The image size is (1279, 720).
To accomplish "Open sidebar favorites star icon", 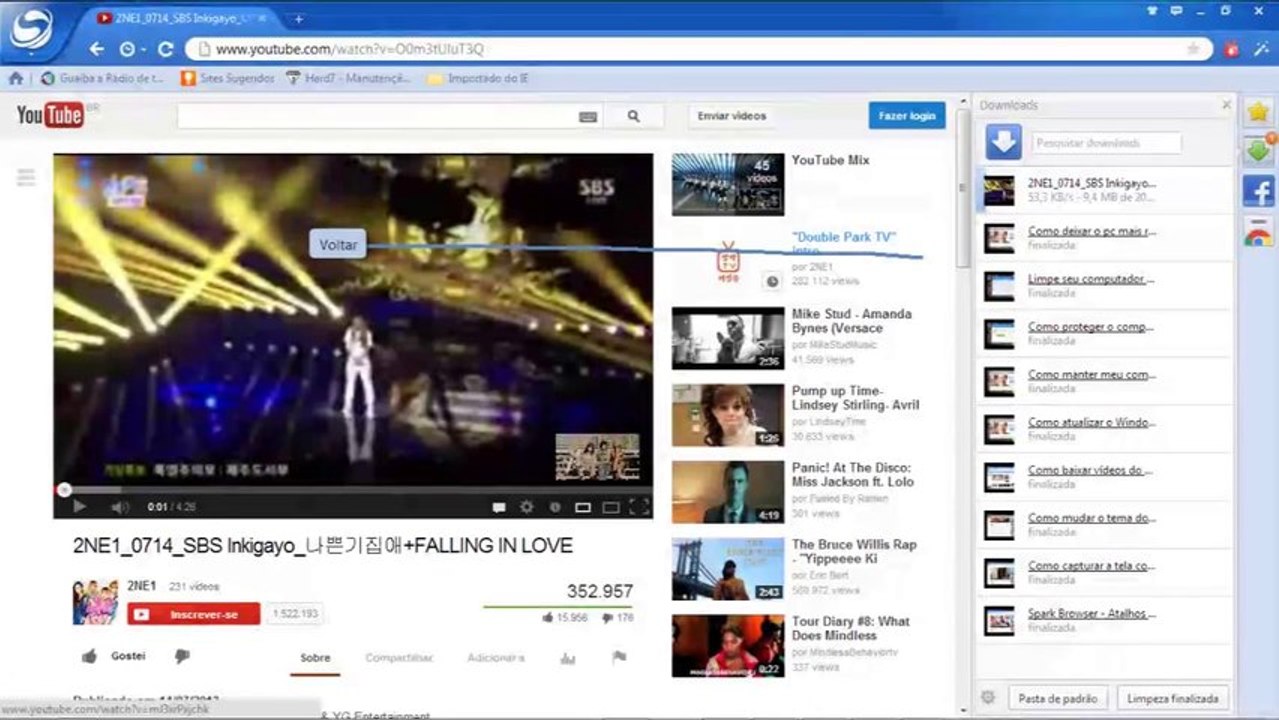I will pyautogui.click(x=1259, y=113).
